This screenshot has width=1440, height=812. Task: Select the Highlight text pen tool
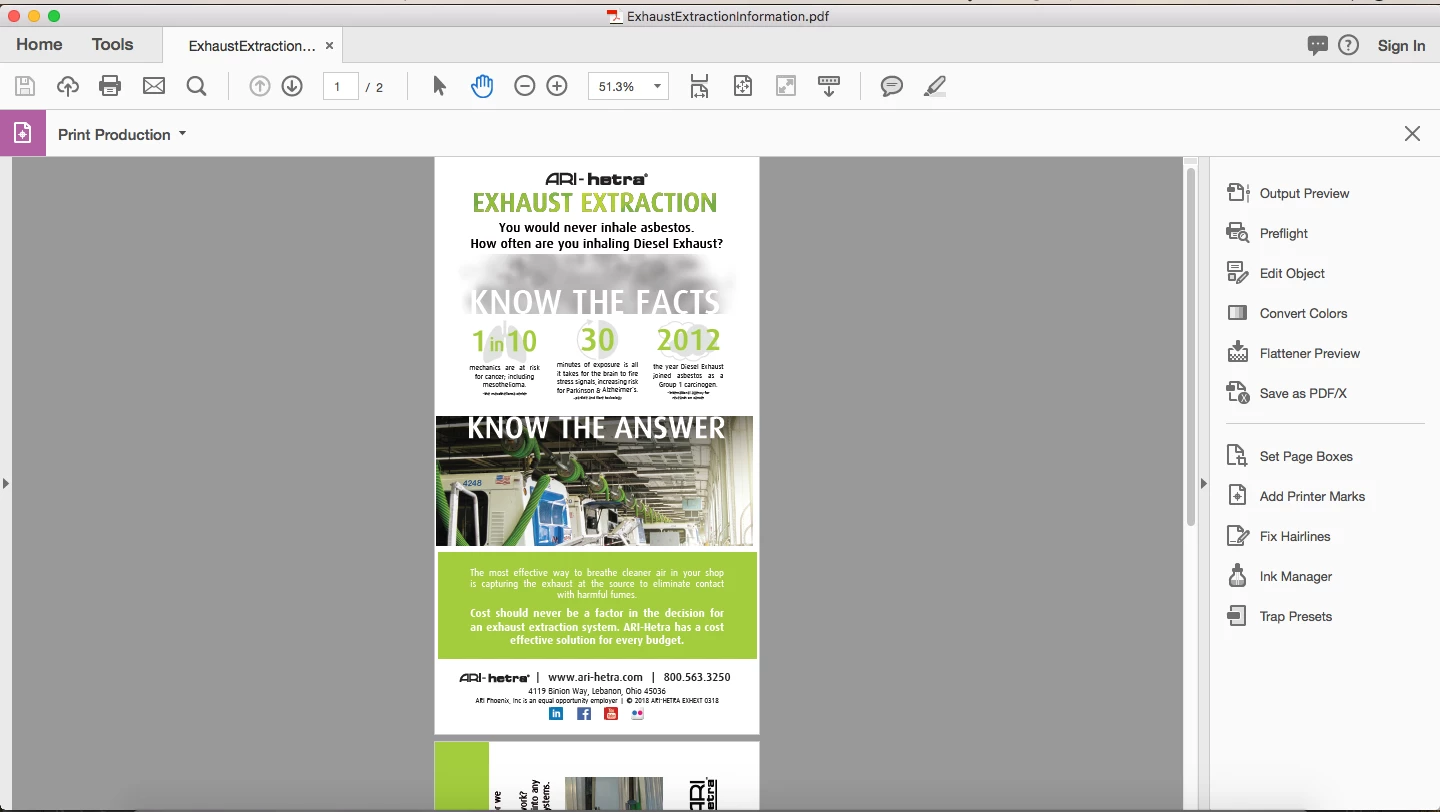point(934,86)
